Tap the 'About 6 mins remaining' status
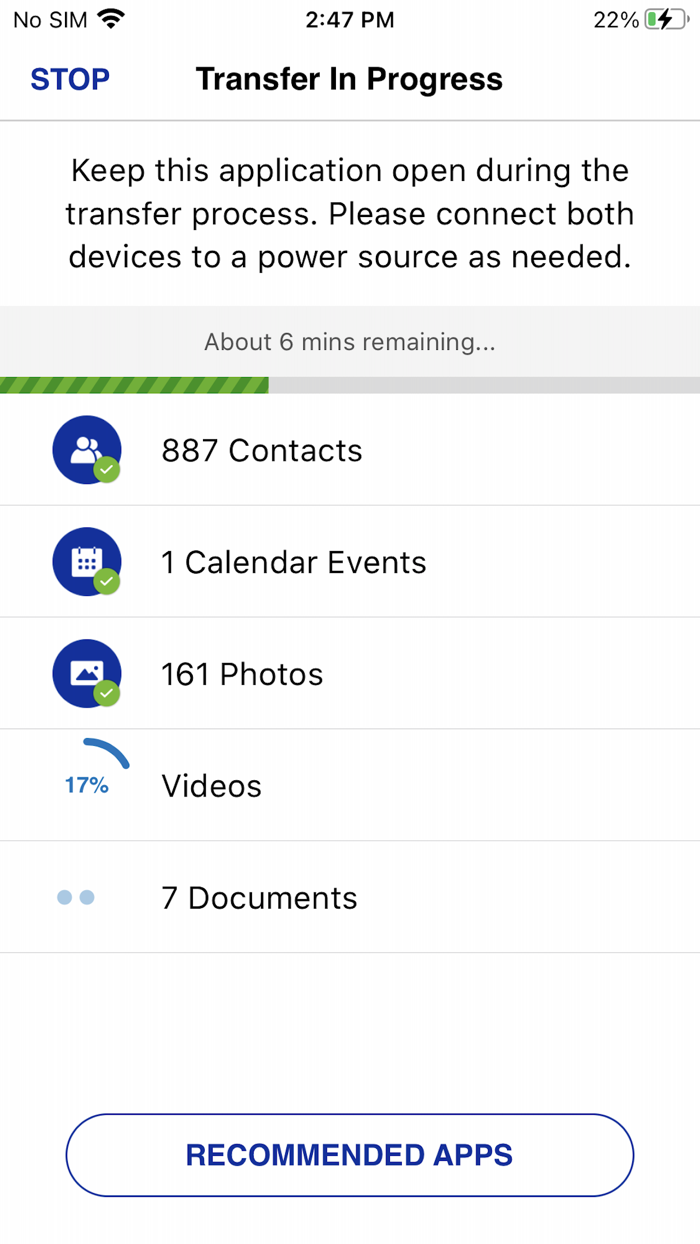This screenshot has width=700, height=1244. click(350, 342)
